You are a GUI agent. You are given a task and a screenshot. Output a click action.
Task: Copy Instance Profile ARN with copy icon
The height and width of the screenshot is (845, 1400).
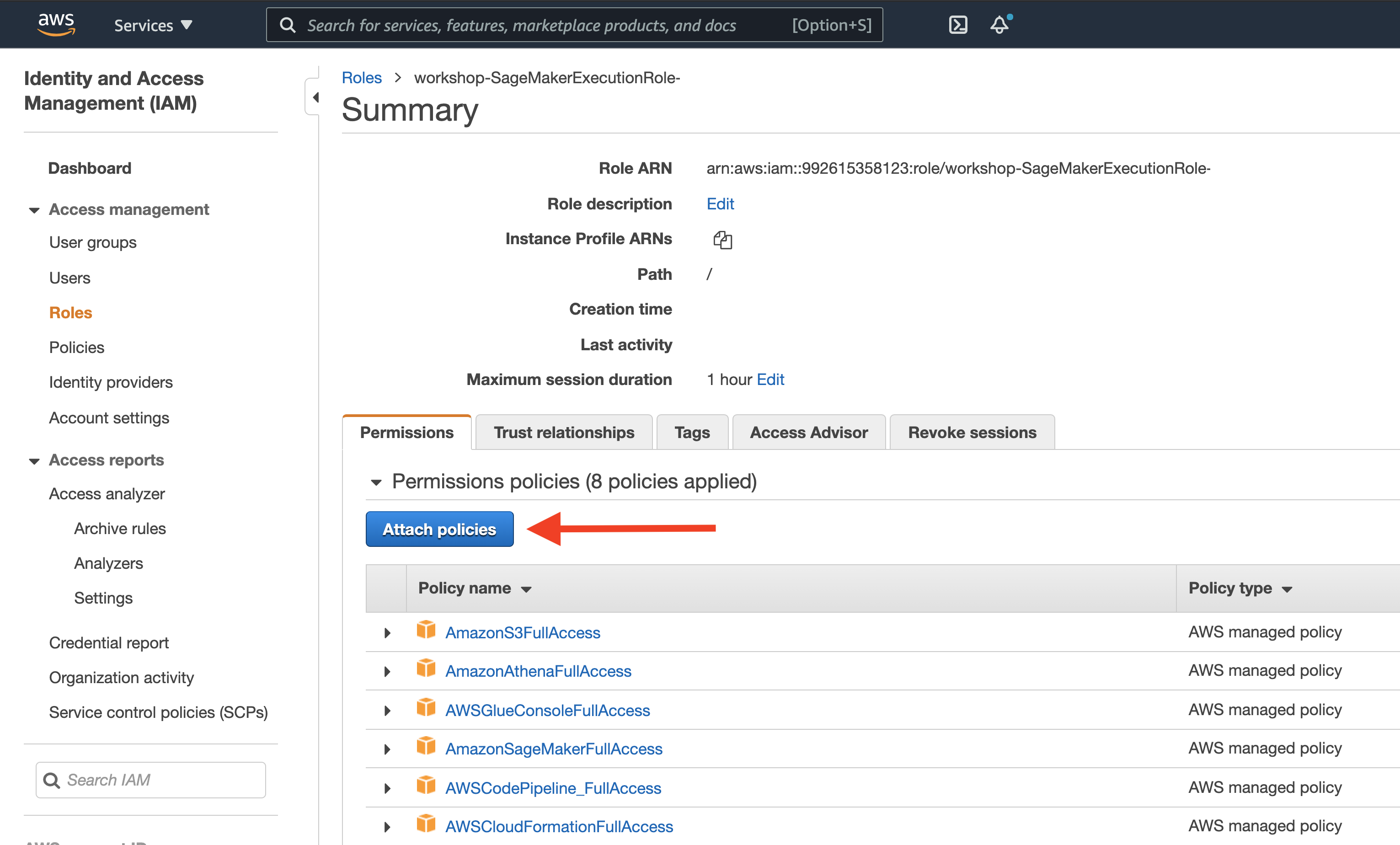click(x=722, y=240)
